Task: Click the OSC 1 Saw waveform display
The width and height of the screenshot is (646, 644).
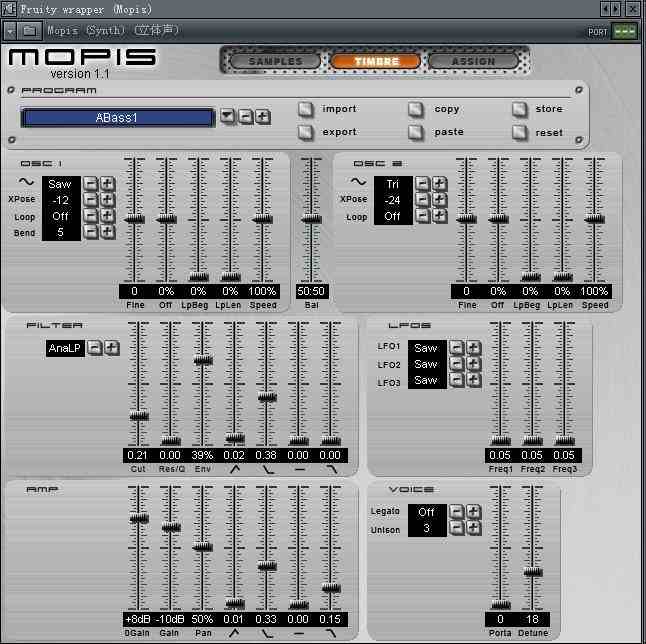Action: coord(60,184)
